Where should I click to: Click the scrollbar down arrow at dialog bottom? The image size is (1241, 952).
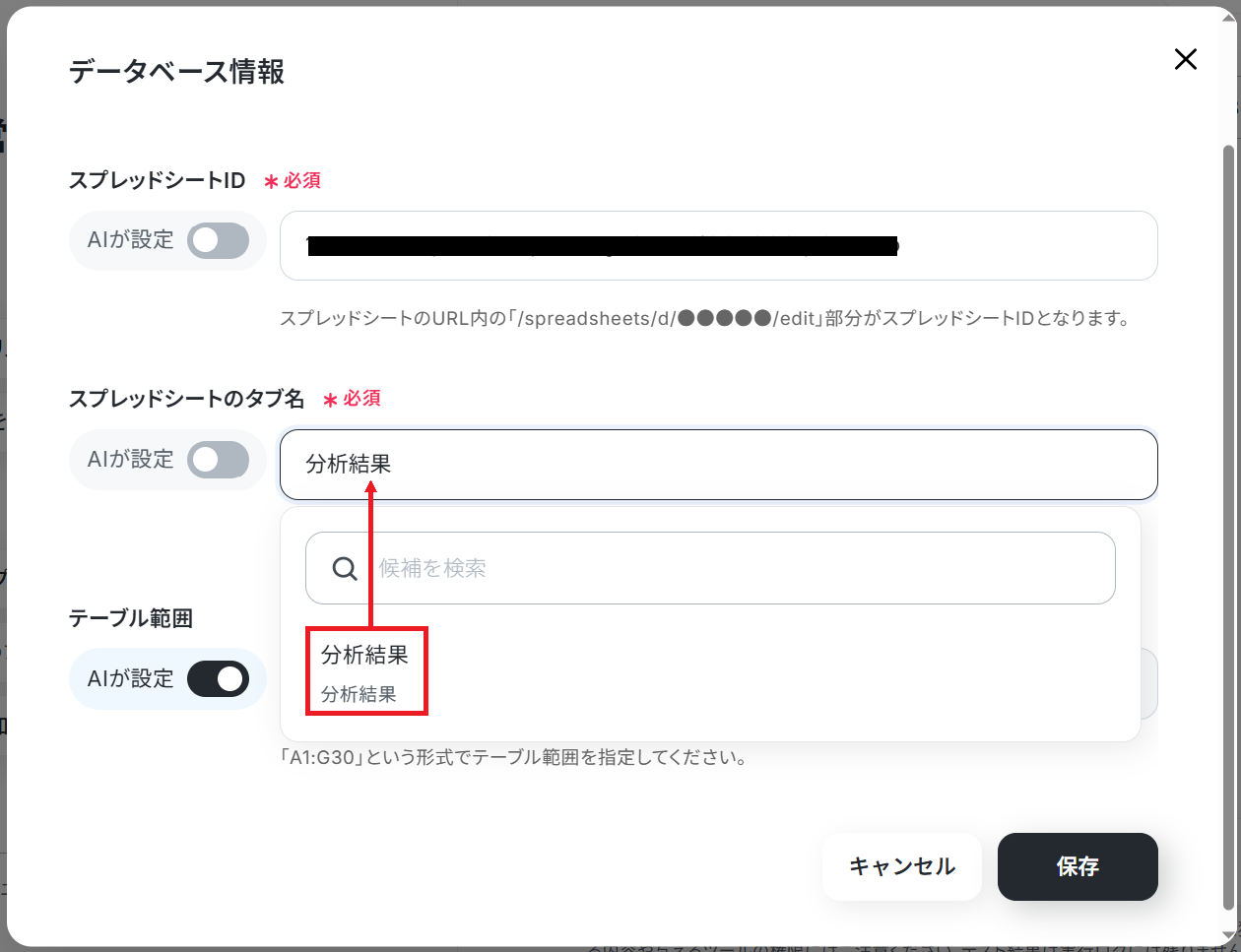[x=1228, y=935]
